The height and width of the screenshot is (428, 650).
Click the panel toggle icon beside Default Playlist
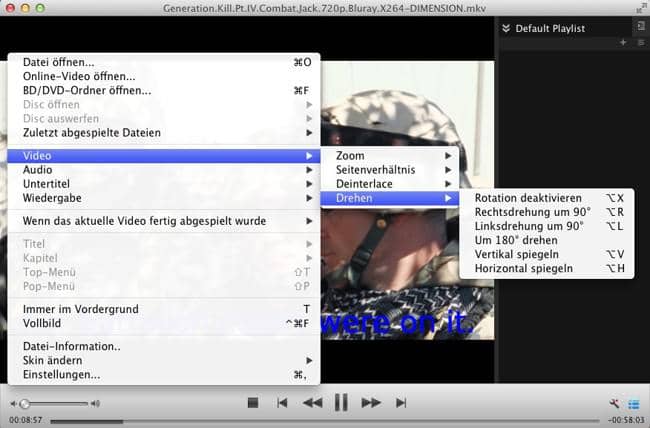pyautogui.click(x=641, y=26)
